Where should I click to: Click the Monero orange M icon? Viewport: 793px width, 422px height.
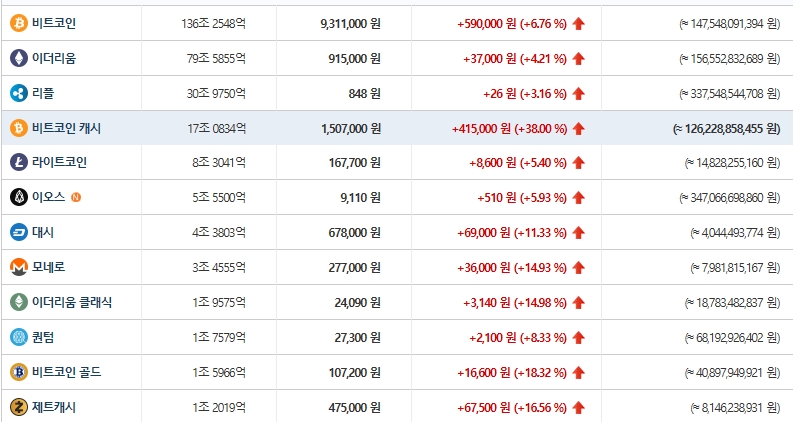[x=19, y=267]
